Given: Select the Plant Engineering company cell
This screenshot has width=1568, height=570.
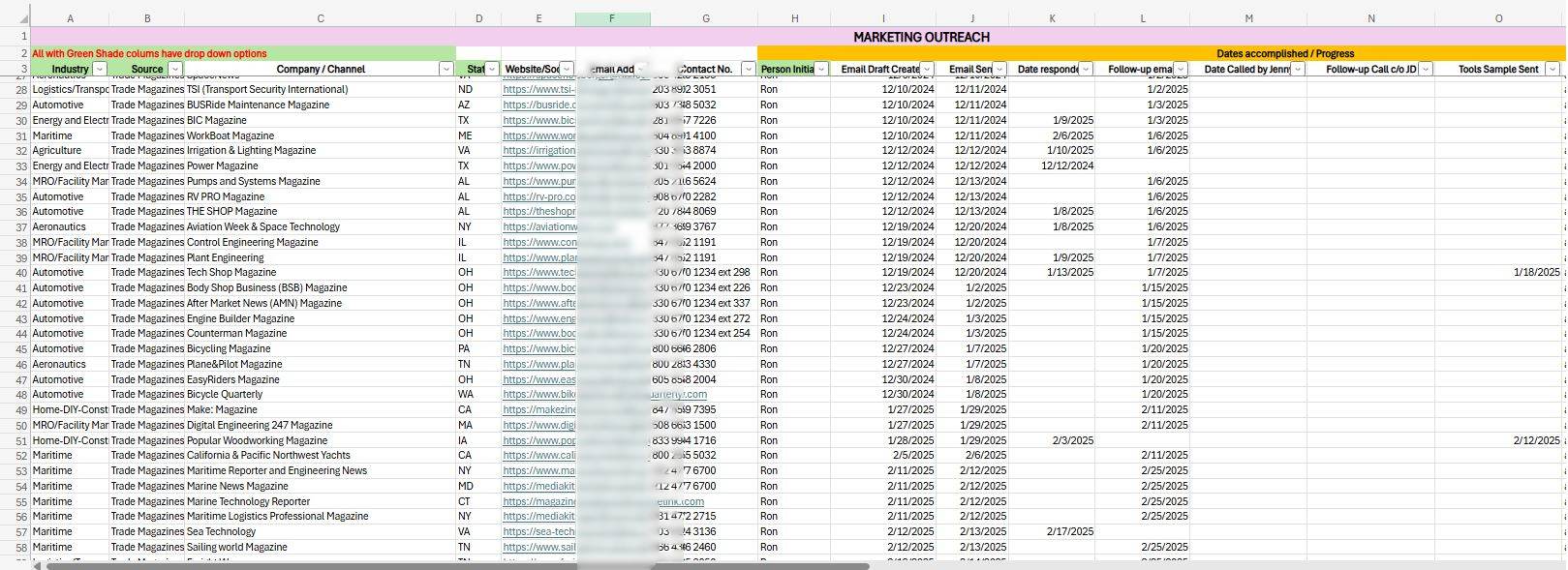Looking at the screenshot, I should [x=321, y=257].
